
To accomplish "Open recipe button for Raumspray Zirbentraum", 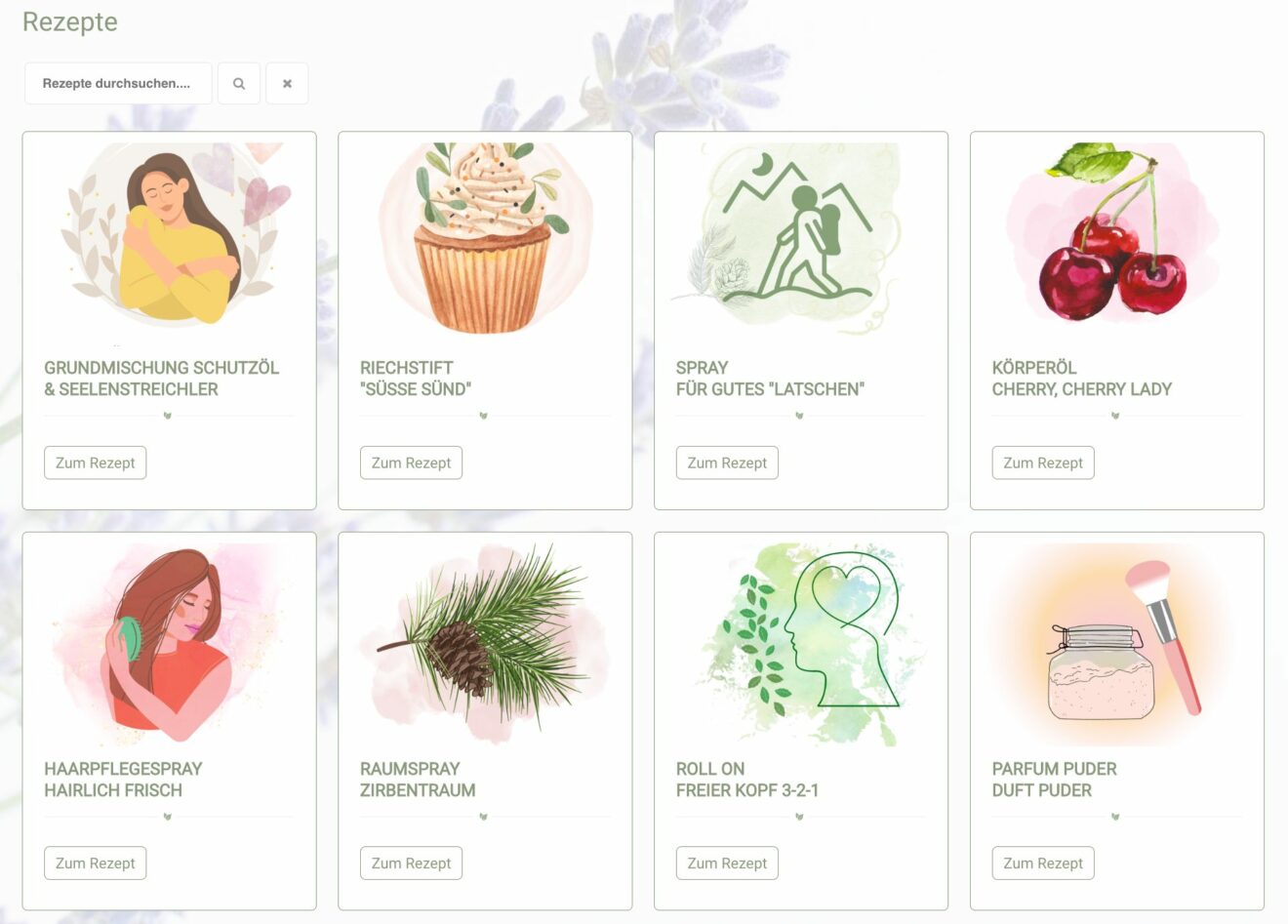I will point(411,863).
